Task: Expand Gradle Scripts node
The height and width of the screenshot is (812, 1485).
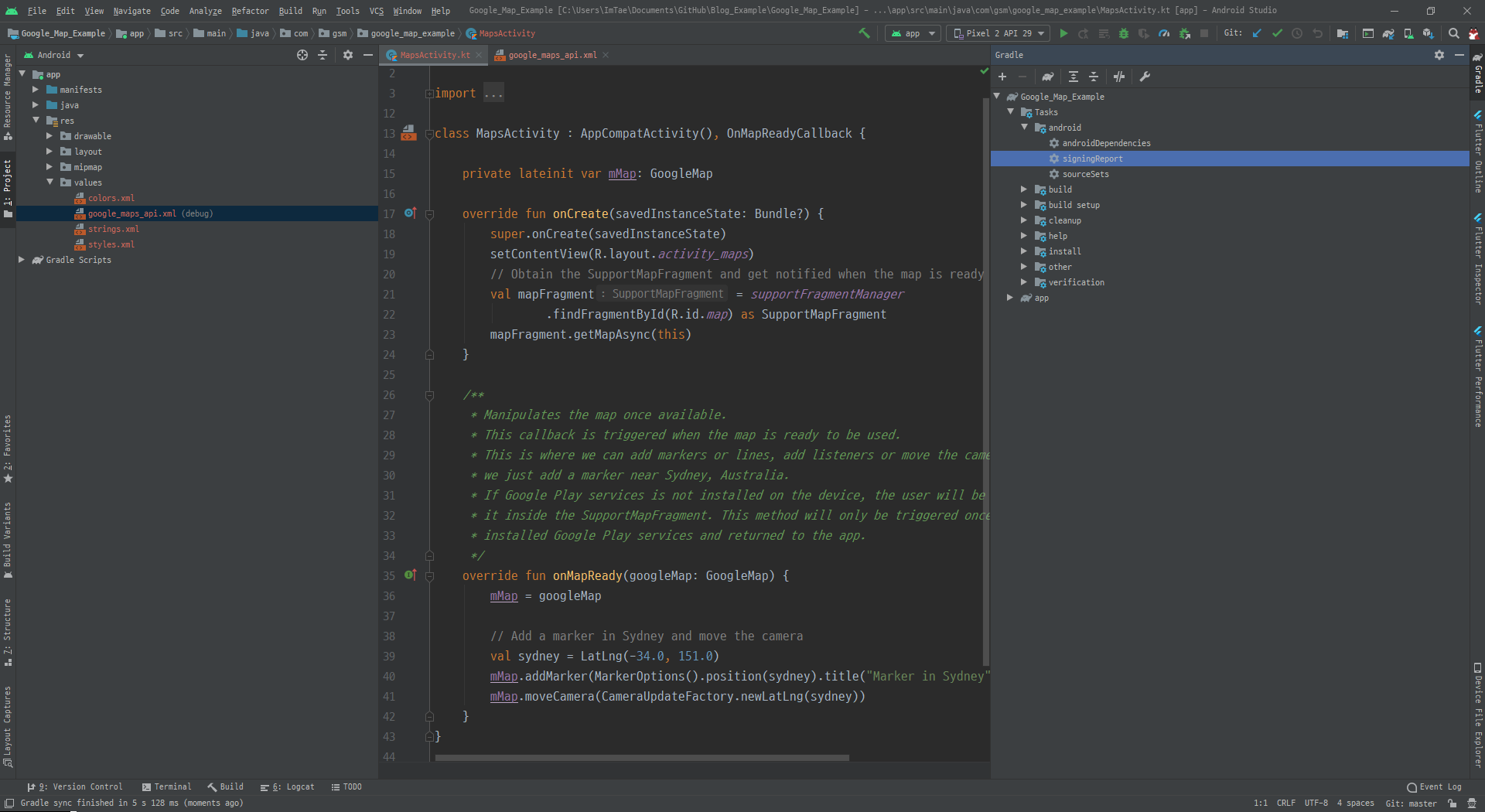Action: tap(22, 260)
